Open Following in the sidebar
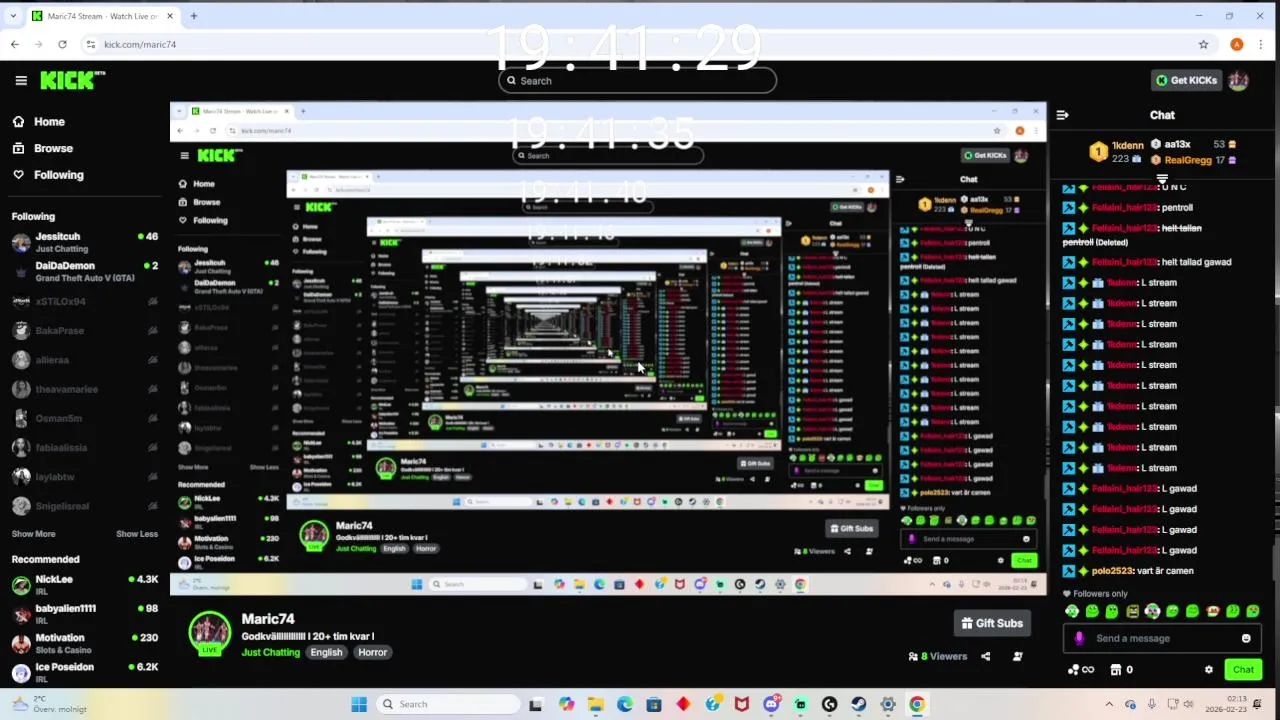Viewport: 1280px width, 720px height. (x=48, y=175)
